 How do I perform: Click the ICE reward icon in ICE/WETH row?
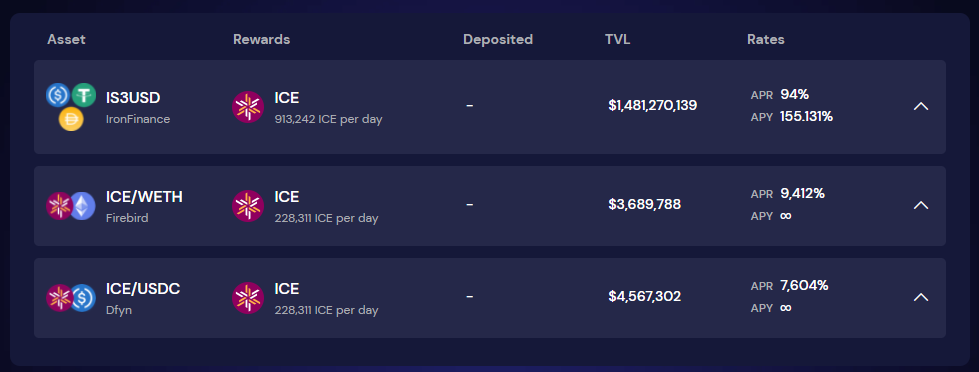click(x=248, y=206)
